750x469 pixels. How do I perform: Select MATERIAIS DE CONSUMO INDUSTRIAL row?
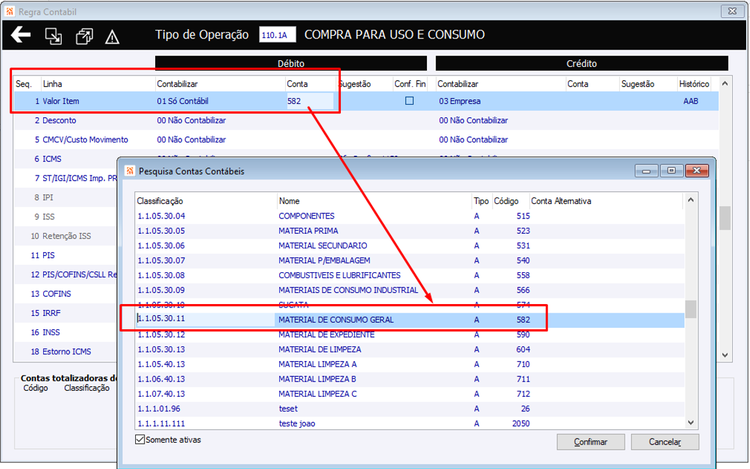(x=409, y=290)
